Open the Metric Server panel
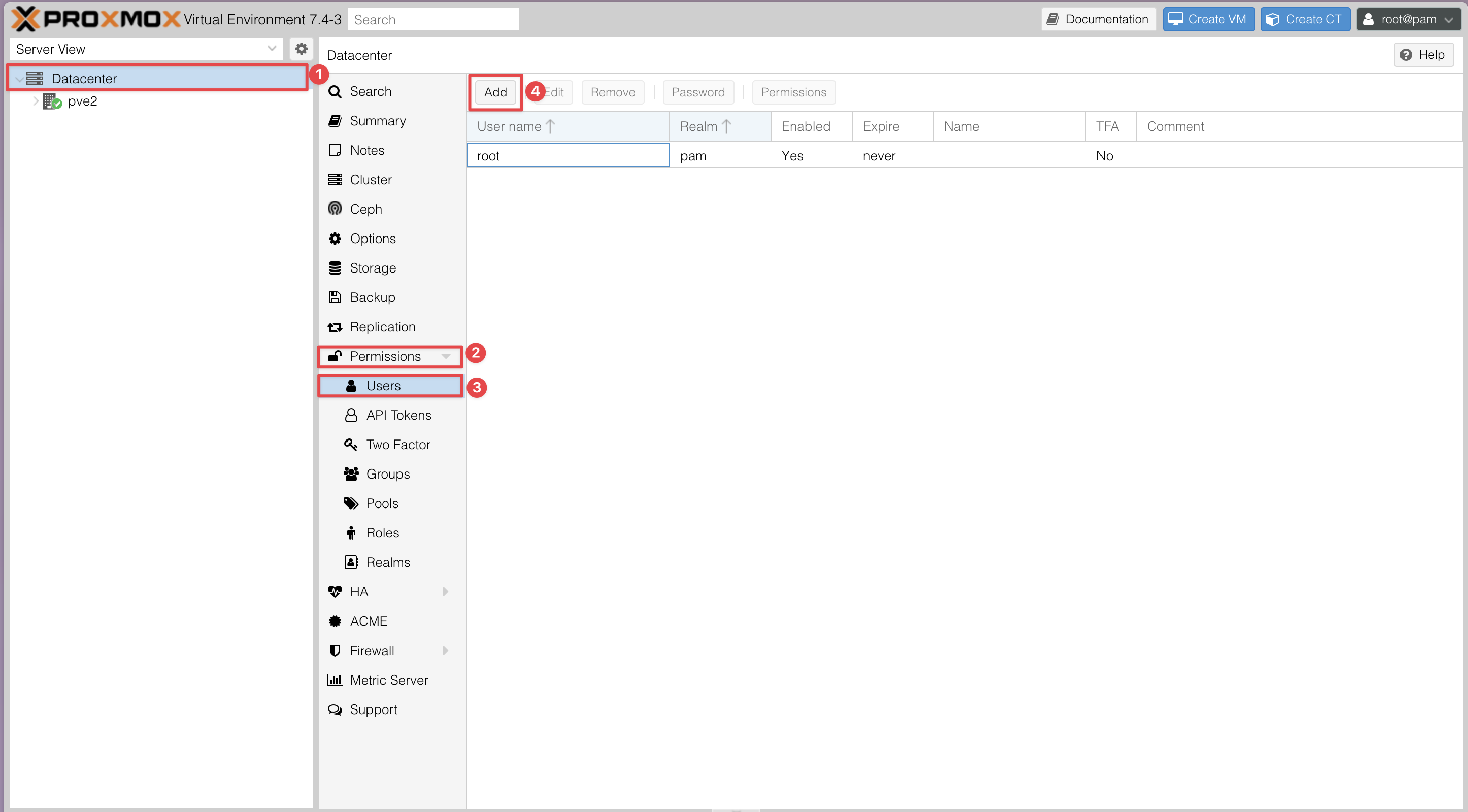Viewport: 1468px width, 812px height. pyautogui.click(x=389, y=679)
